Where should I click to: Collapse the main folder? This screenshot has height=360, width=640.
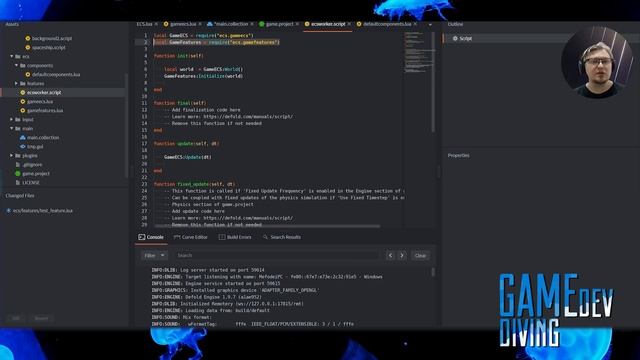(x=12, y=129)
